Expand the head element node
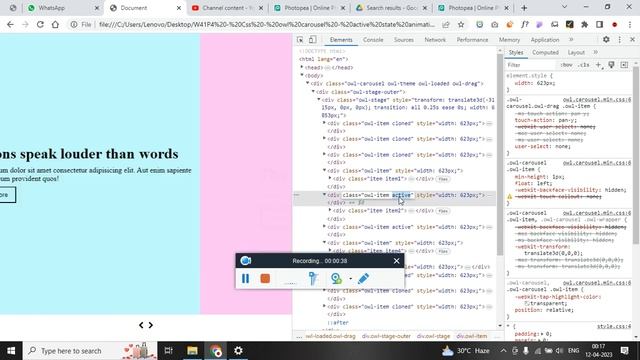 tap(302, 67)
